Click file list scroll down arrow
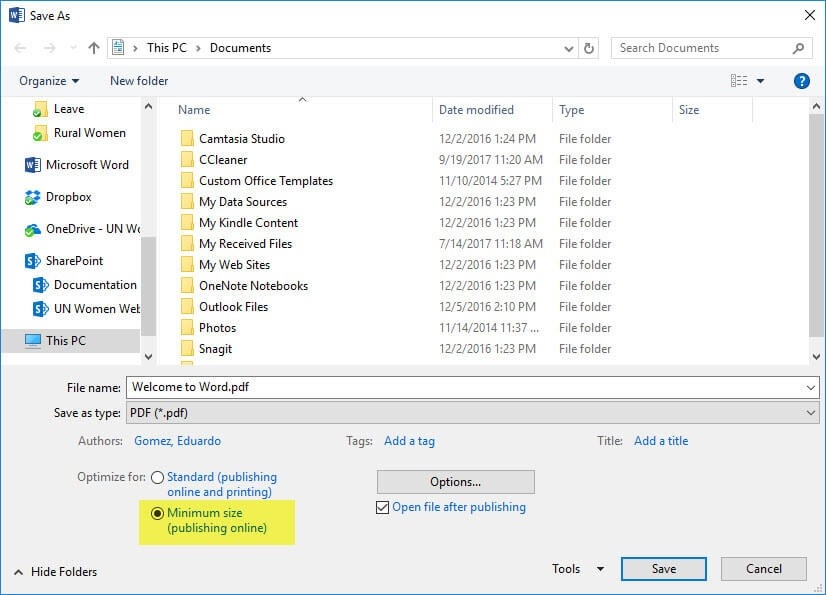The height and width of the screenshot is (595, 826). (816, 357)
